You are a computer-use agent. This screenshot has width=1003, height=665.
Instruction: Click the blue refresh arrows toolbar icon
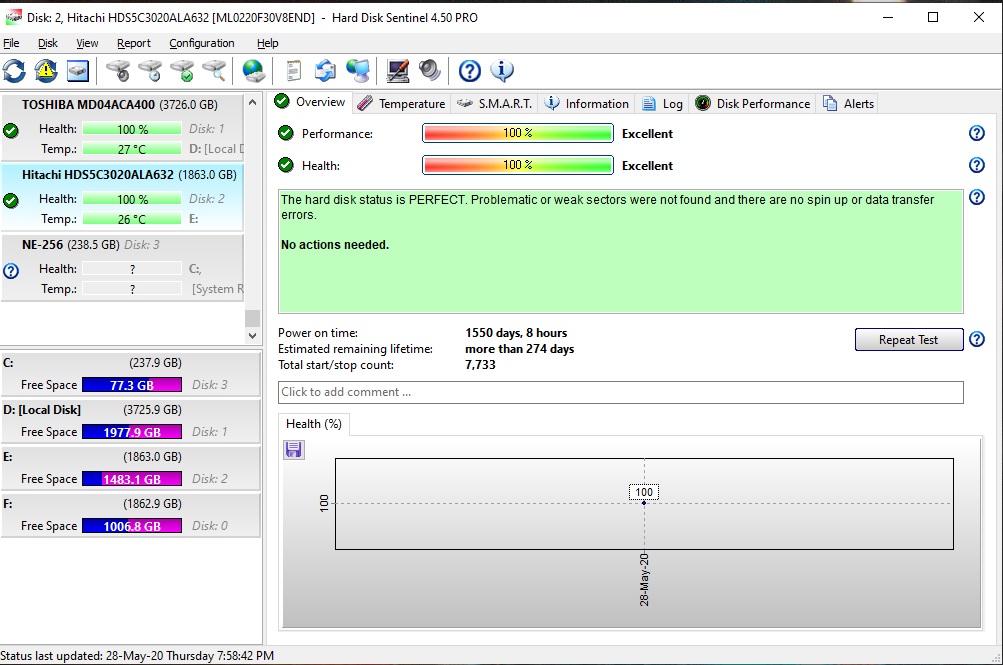(14, 71)
